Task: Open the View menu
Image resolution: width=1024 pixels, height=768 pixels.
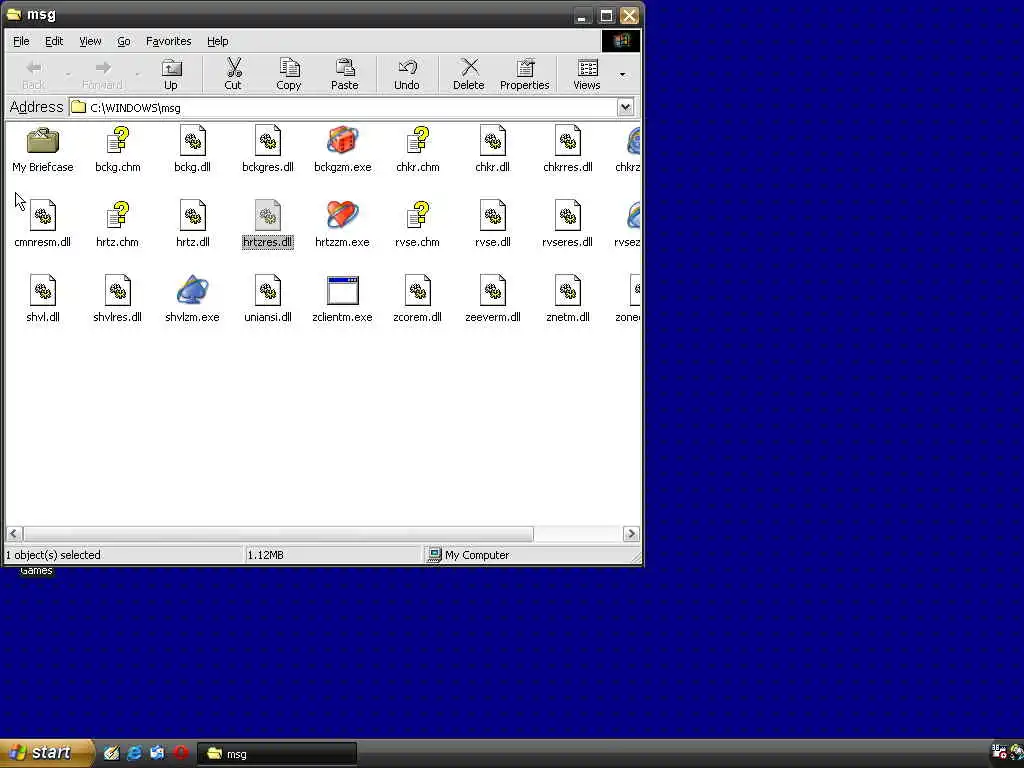Action: tap(90, 41)
